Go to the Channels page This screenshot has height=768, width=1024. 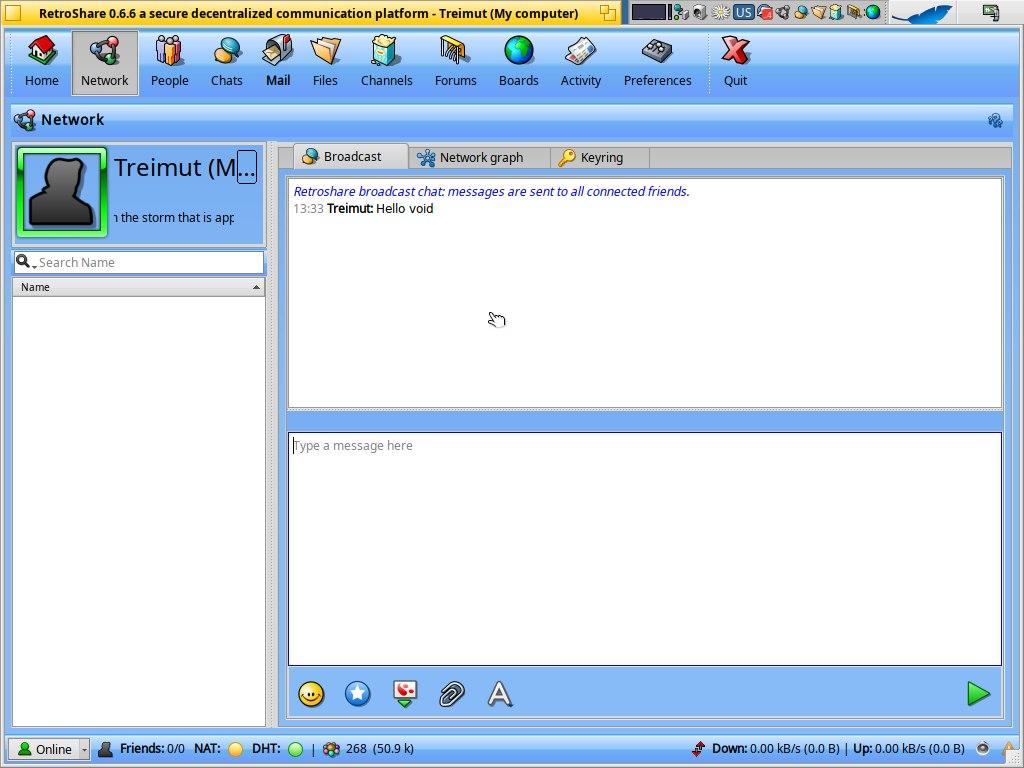[386, 62]
